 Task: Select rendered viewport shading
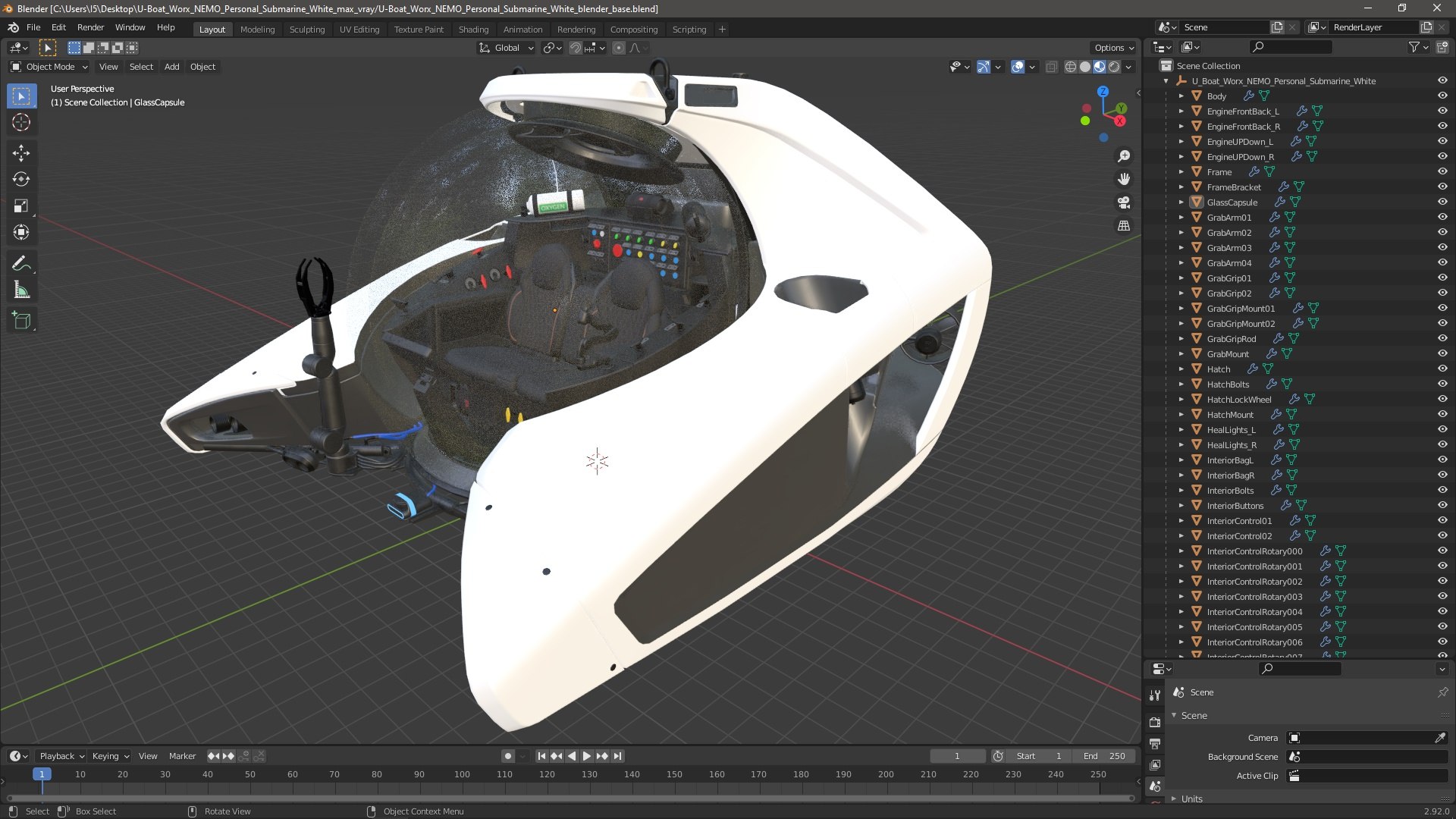(x=1114, y=67)
